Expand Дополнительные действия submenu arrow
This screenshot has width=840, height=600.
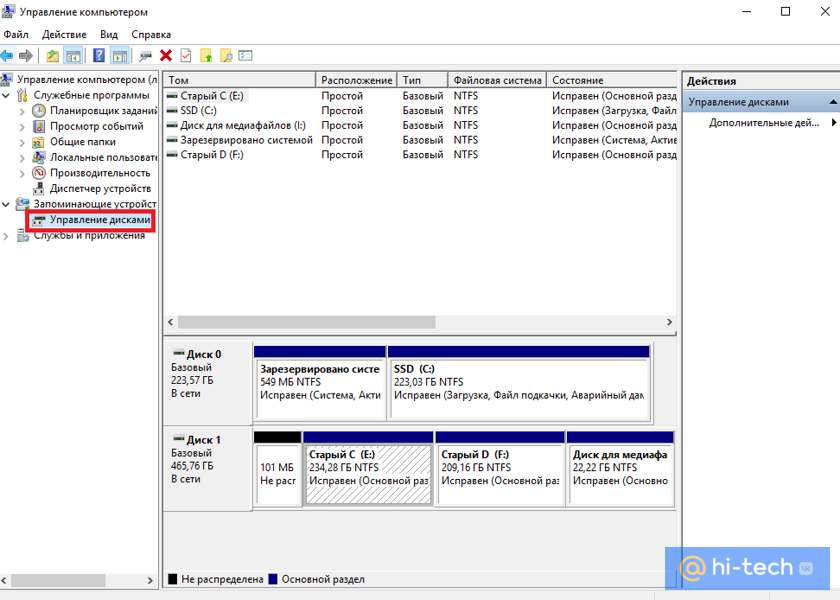(833, 123)
